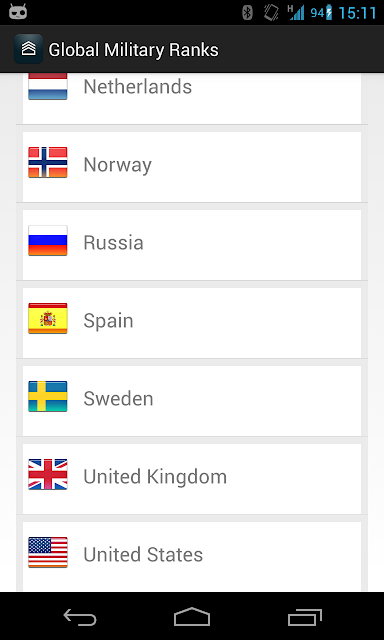The height and width of the screenshot is (640, 384).
Task: Tap the CyanogenMod notification icon in status bar
Action: pos(18,12)
